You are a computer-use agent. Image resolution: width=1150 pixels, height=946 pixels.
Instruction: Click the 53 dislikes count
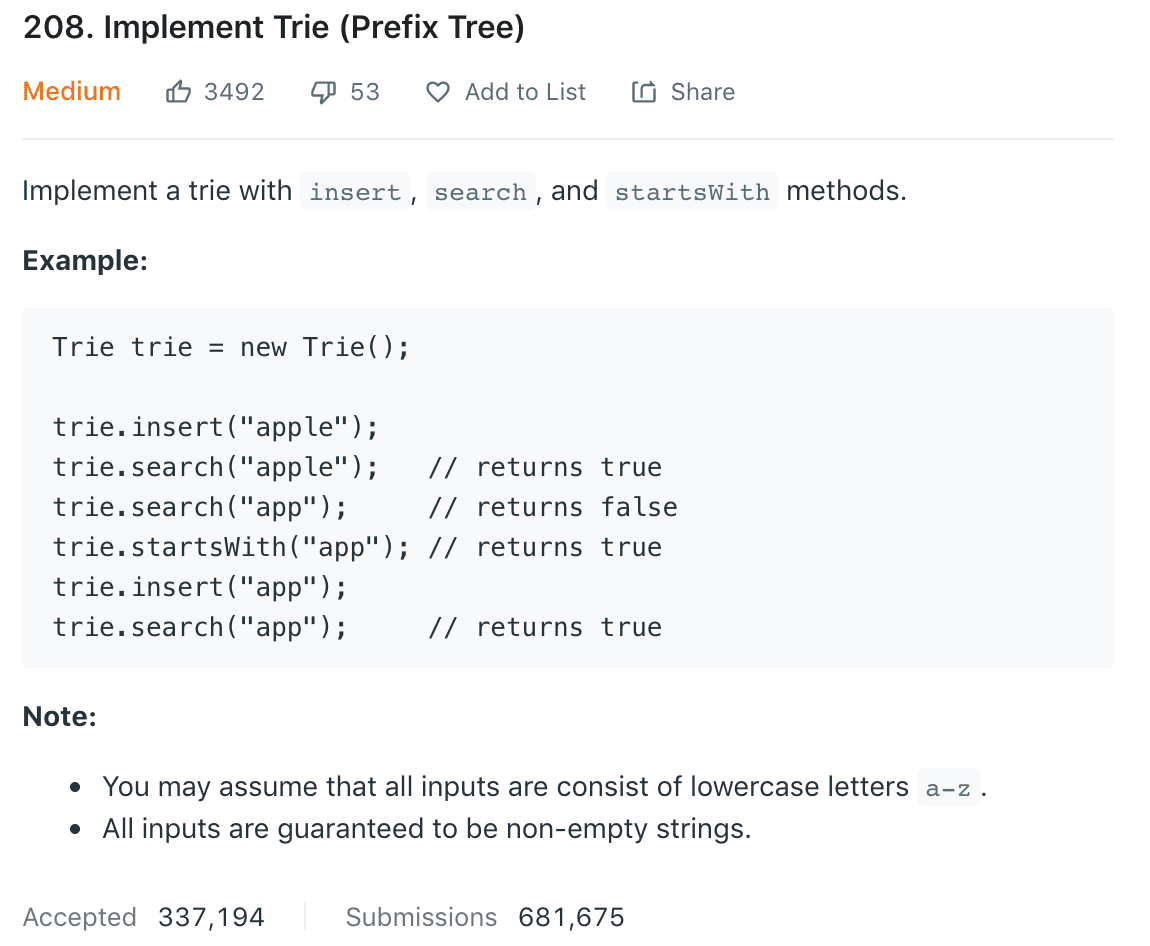click(x=365, y=92)
